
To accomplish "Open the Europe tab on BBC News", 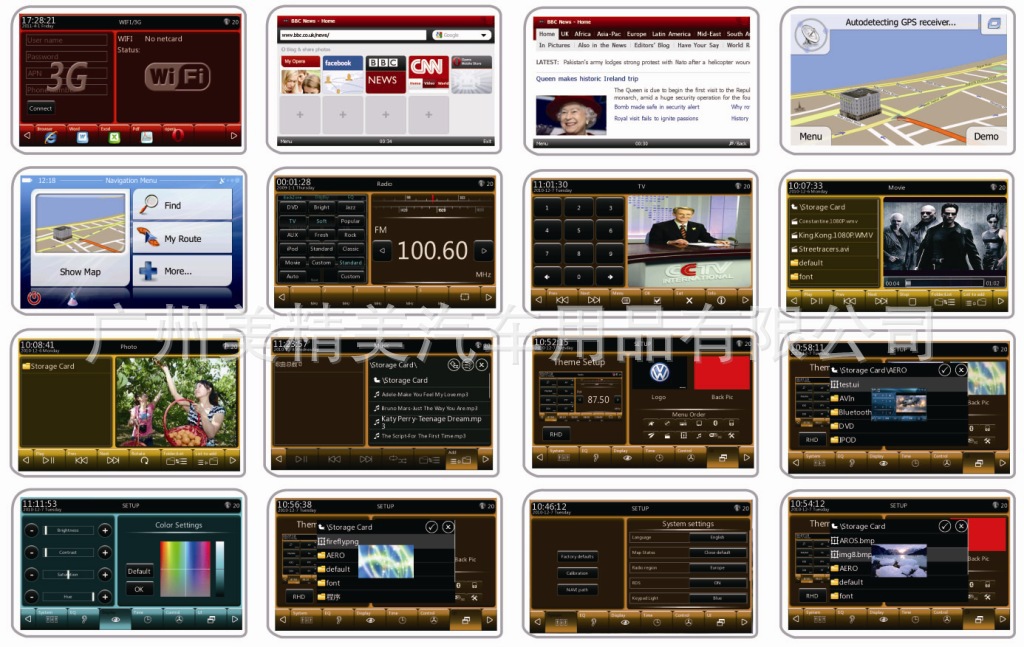I will pos(636,34).
